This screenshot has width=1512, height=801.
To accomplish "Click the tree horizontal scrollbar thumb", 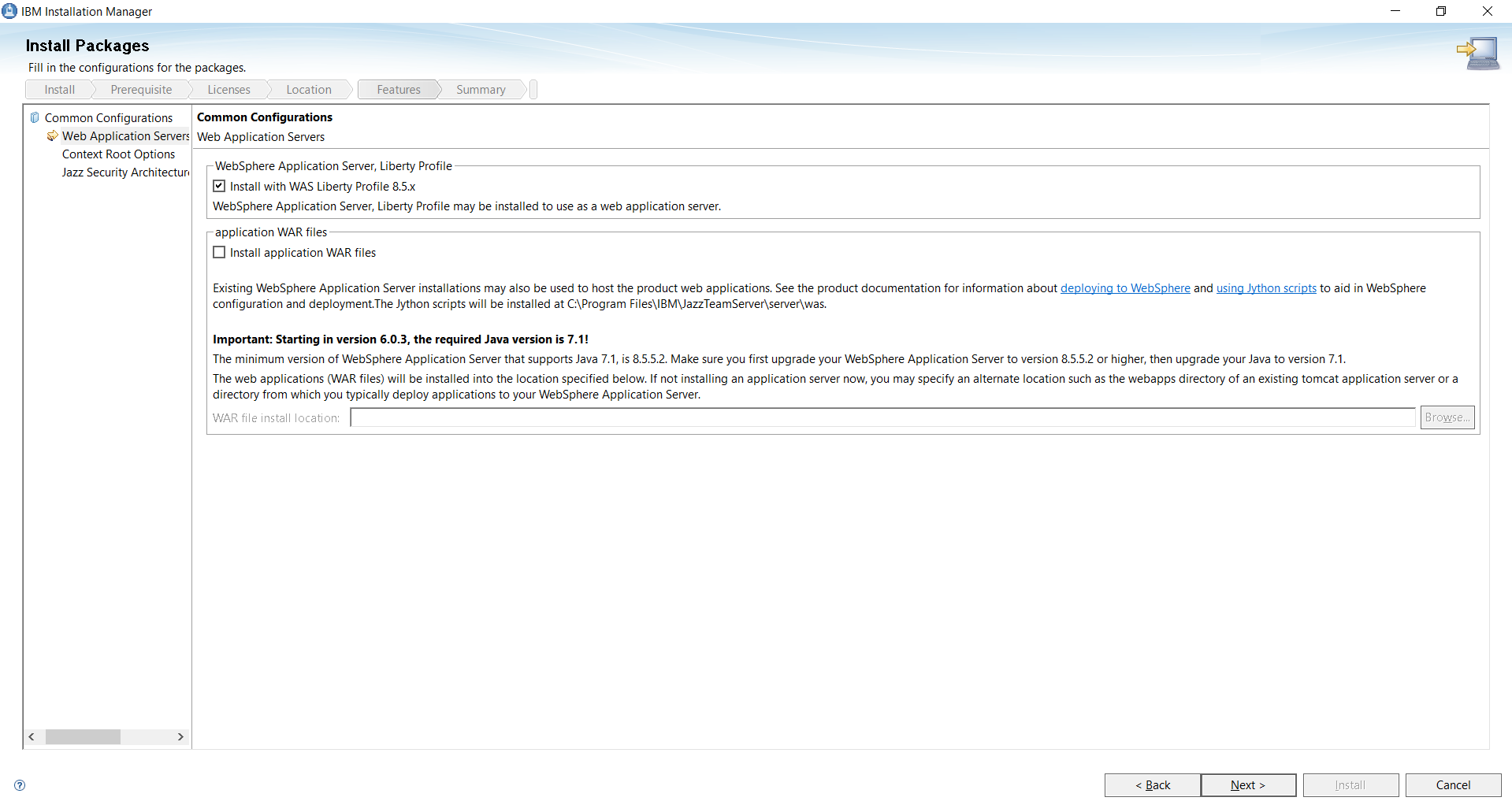I will pos(83,737).
